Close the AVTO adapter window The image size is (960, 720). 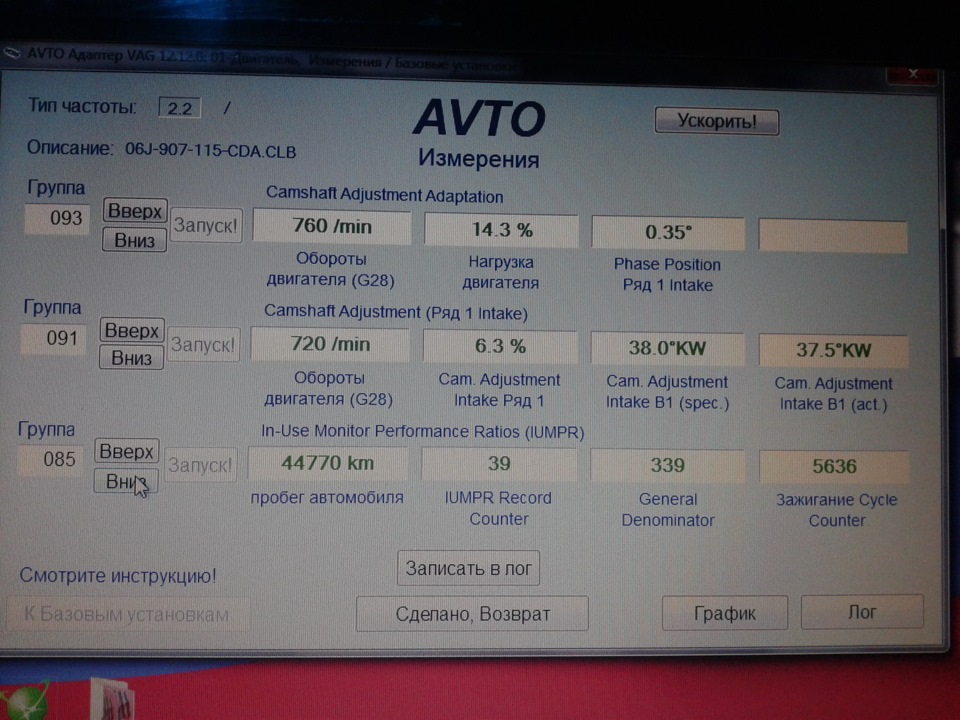[x=912, y=74]
